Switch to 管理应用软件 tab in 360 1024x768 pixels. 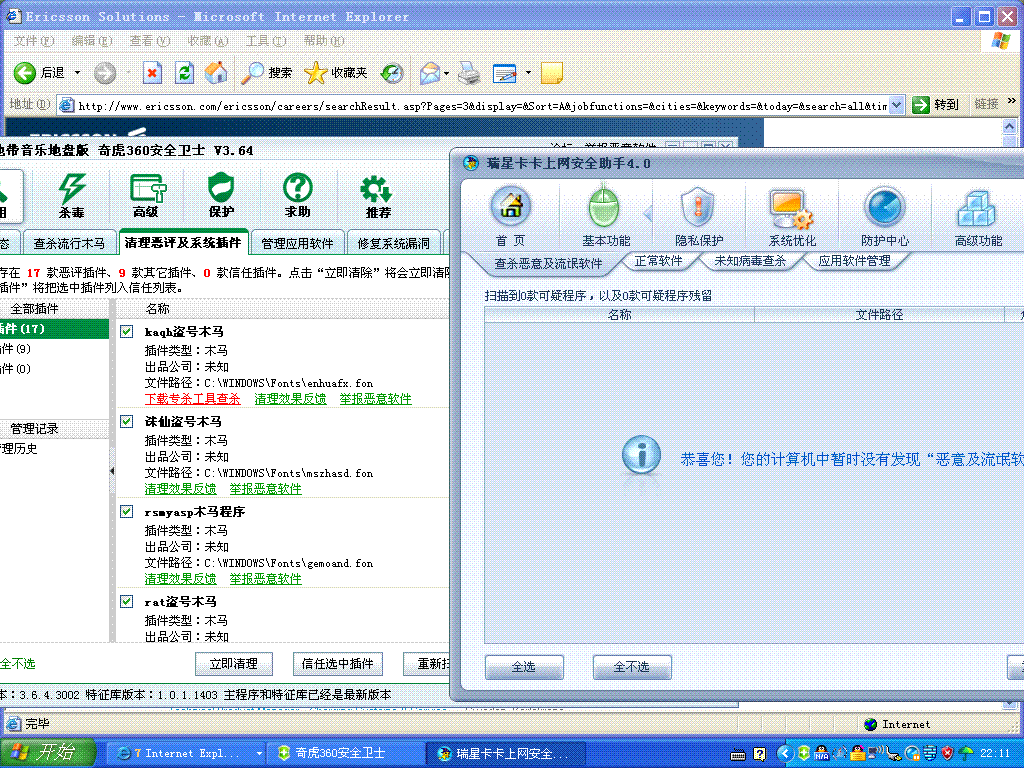(297, 244)
